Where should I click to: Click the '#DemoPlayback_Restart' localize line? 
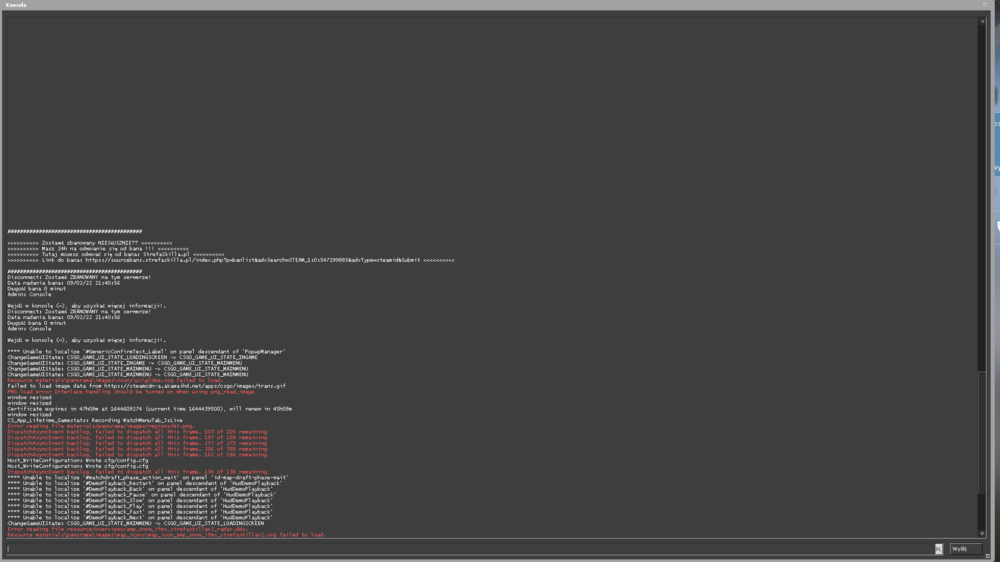(x=145, y=484)
